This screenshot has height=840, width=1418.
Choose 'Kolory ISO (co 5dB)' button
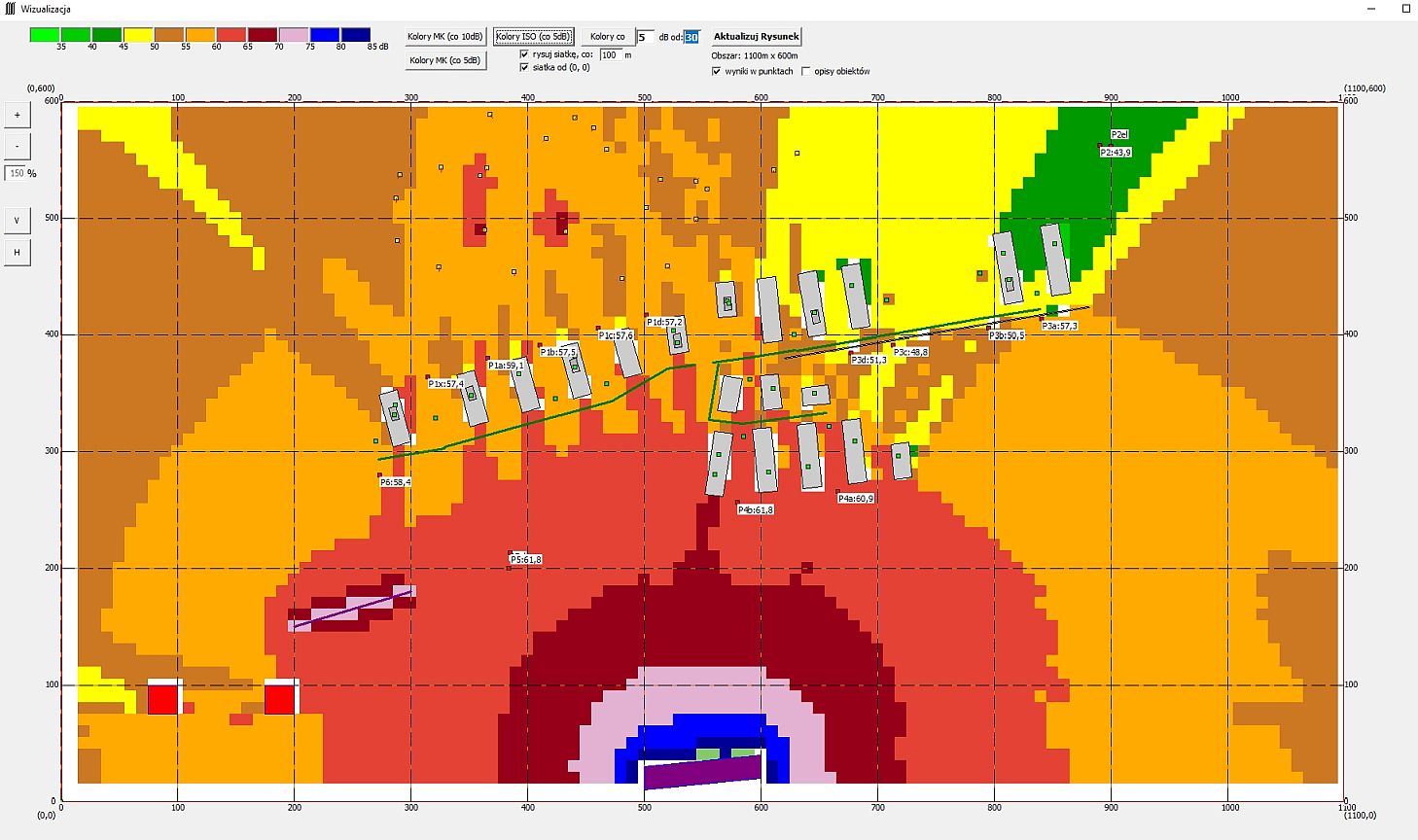pos(533,37)
